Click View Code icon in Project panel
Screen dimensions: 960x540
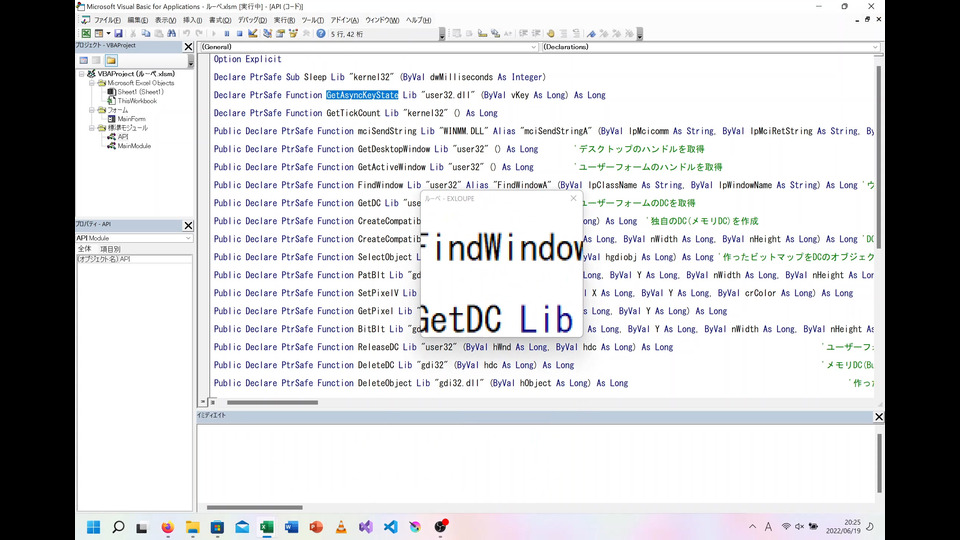[83, 60]
